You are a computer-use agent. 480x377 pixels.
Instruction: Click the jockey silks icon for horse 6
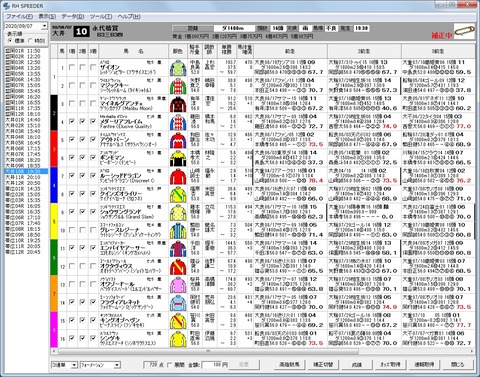[178, 158]
